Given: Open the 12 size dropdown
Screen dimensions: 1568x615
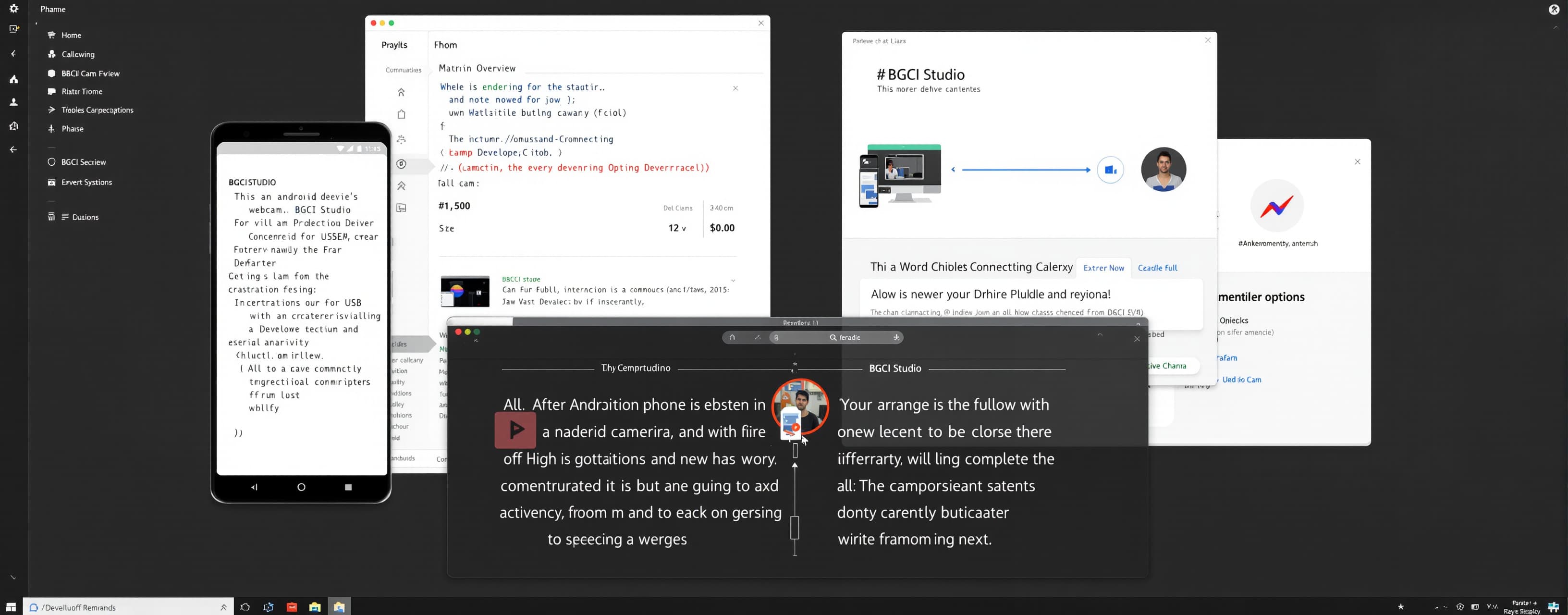Looking at the screenshot, I should 677,228.
